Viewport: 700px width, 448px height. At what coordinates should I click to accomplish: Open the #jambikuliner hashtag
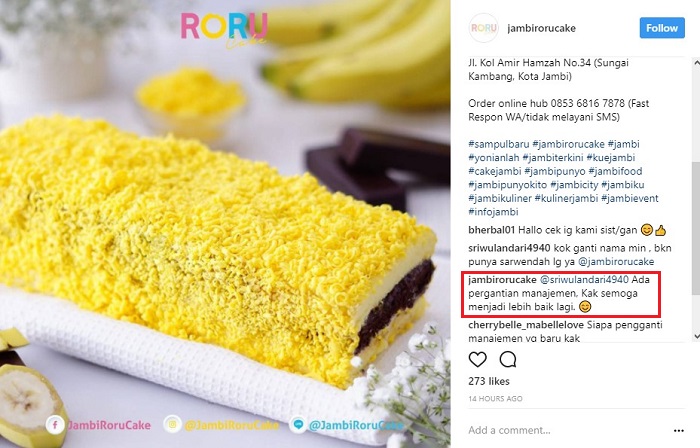click(500, 198)
